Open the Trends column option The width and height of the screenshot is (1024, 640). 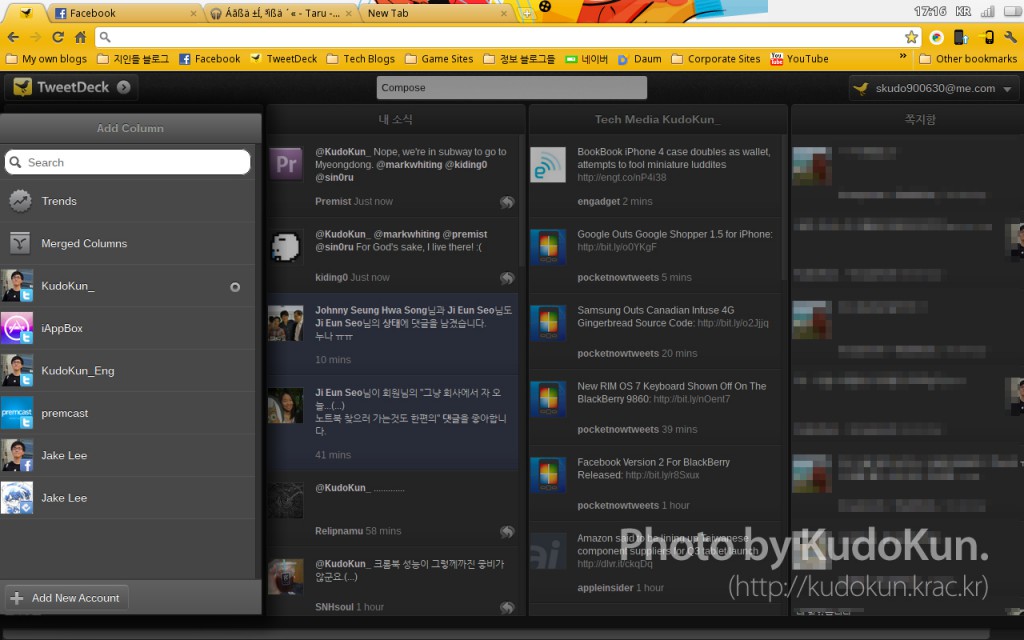click(127, 201)
